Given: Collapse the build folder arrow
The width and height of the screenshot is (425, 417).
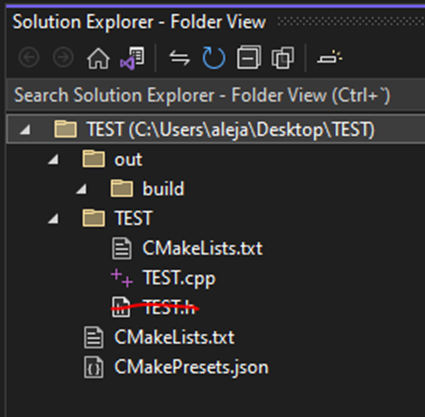Looking at the screenshot, I should pyautogui.click(x=82, y=189).
